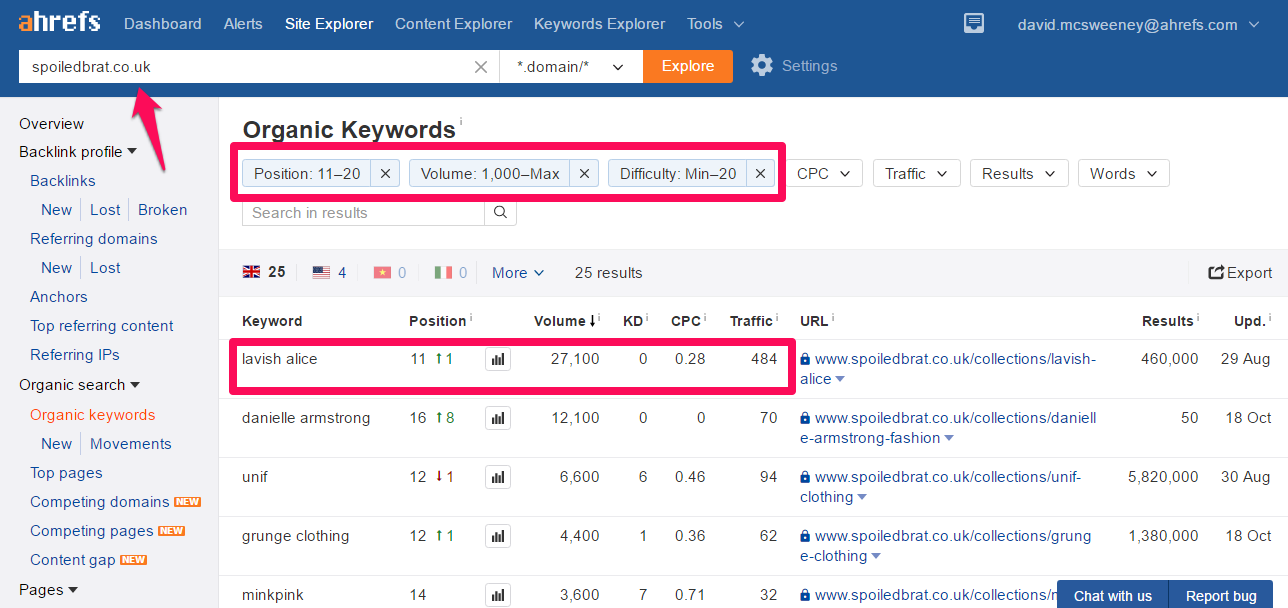1288x608 pixels.
Task: Open the Settings gear icon
Action: click(x=762, y=66)
